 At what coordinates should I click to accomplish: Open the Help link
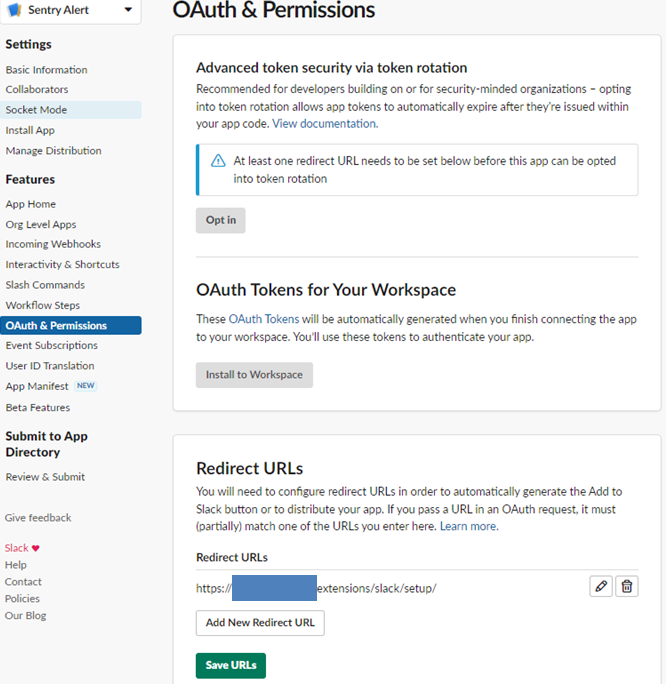pos(16,565)
